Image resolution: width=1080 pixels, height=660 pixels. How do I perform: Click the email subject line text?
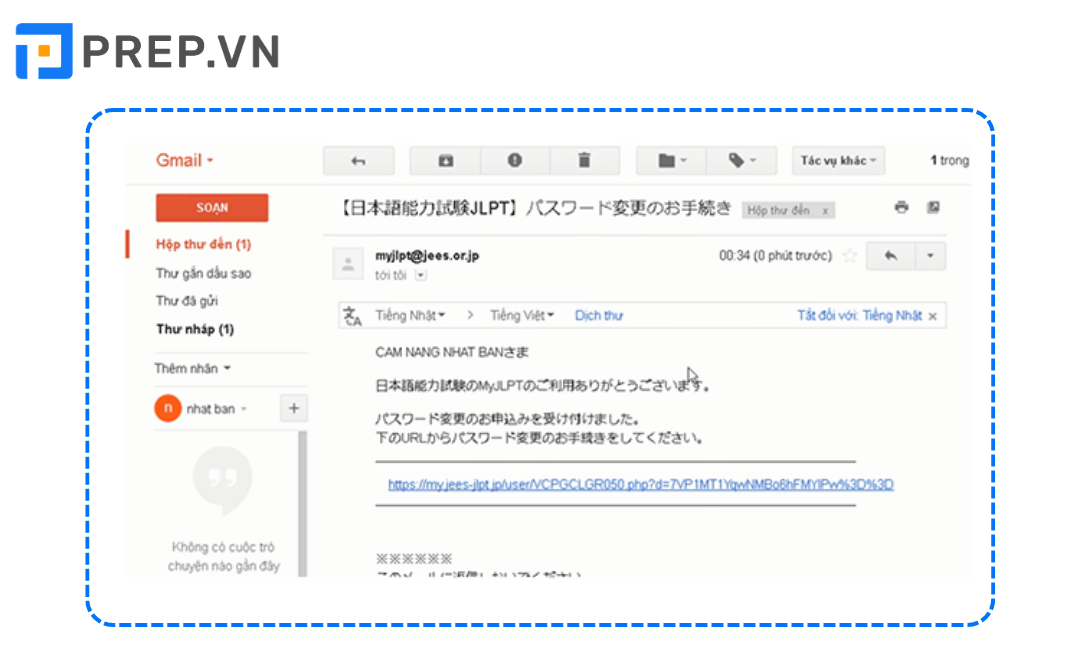(x=534, y=208)
